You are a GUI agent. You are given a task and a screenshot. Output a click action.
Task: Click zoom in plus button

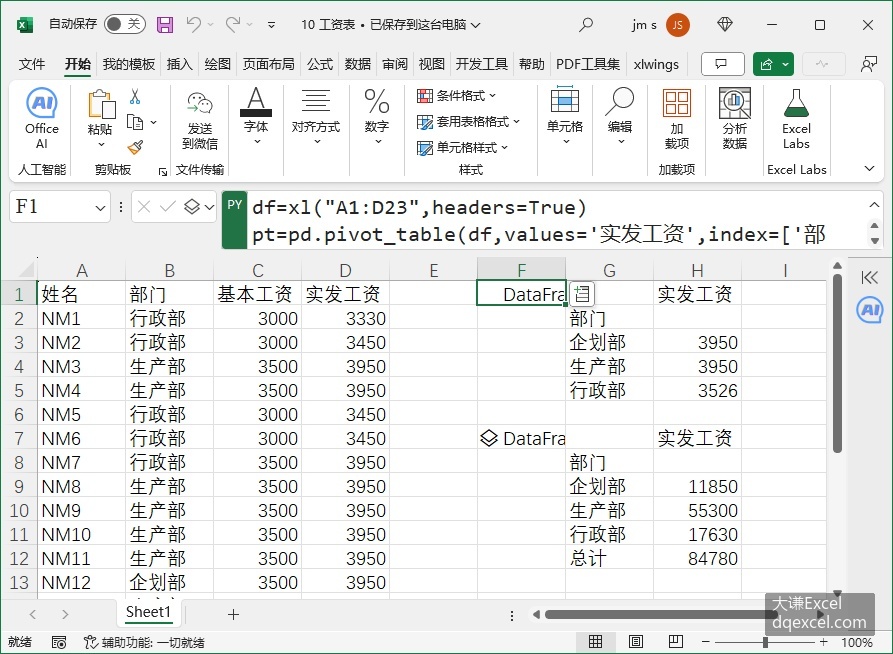click(823, 642)
